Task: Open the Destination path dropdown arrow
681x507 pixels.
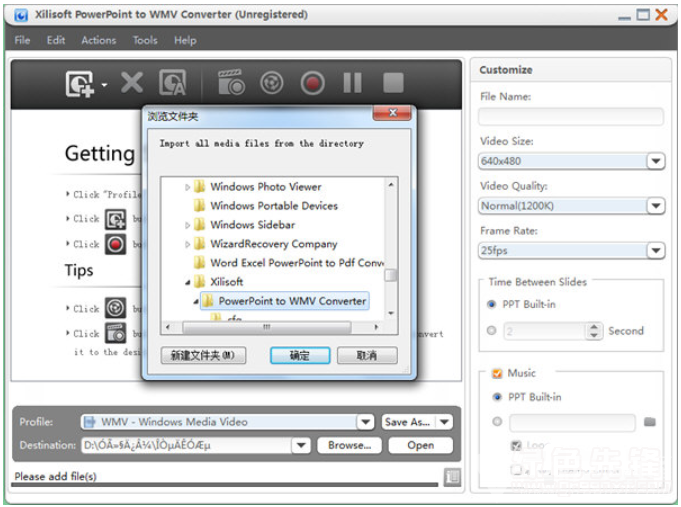Action: click(x=301, y=445)
